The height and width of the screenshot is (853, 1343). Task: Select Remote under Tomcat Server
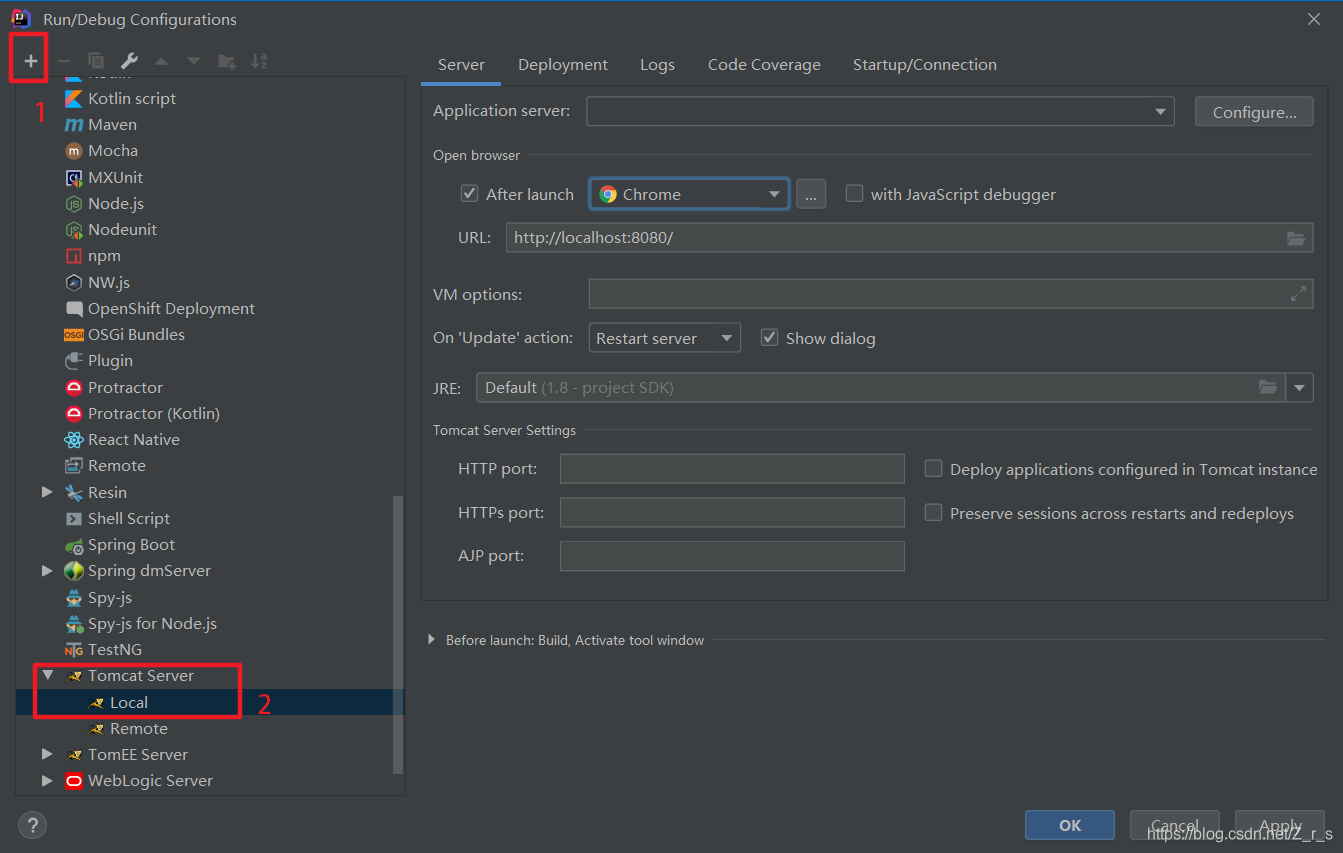[138, 728]
